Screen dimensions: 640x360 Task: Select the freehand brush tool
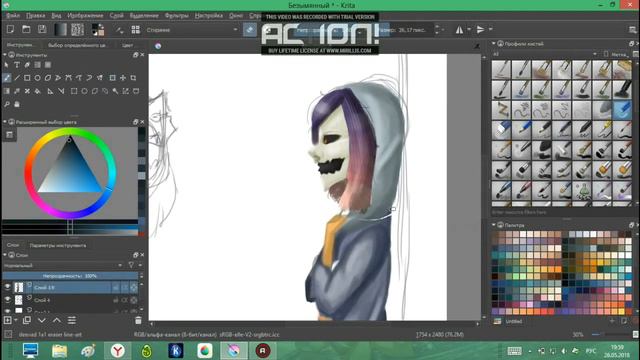coord(7,78)
